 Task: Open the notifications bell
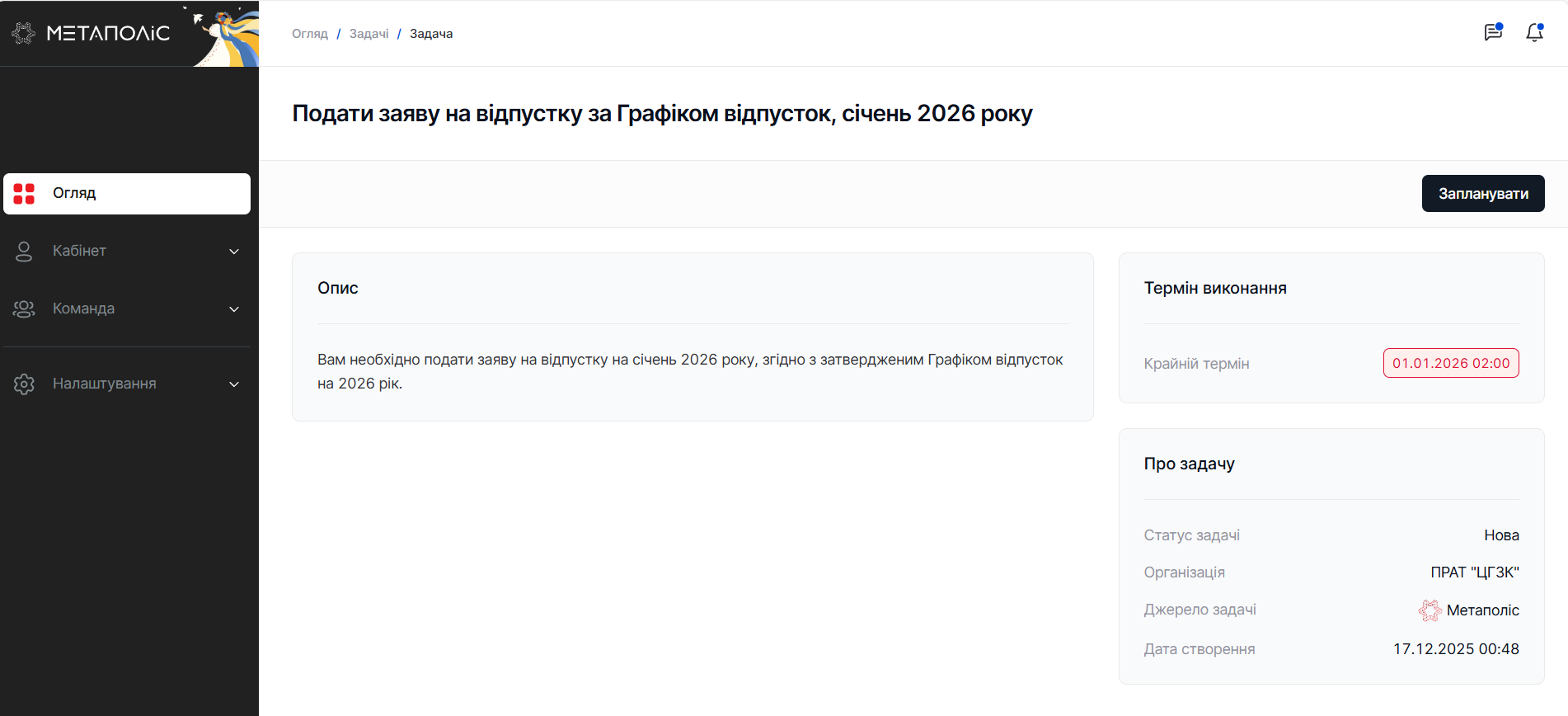[1534, 33]
